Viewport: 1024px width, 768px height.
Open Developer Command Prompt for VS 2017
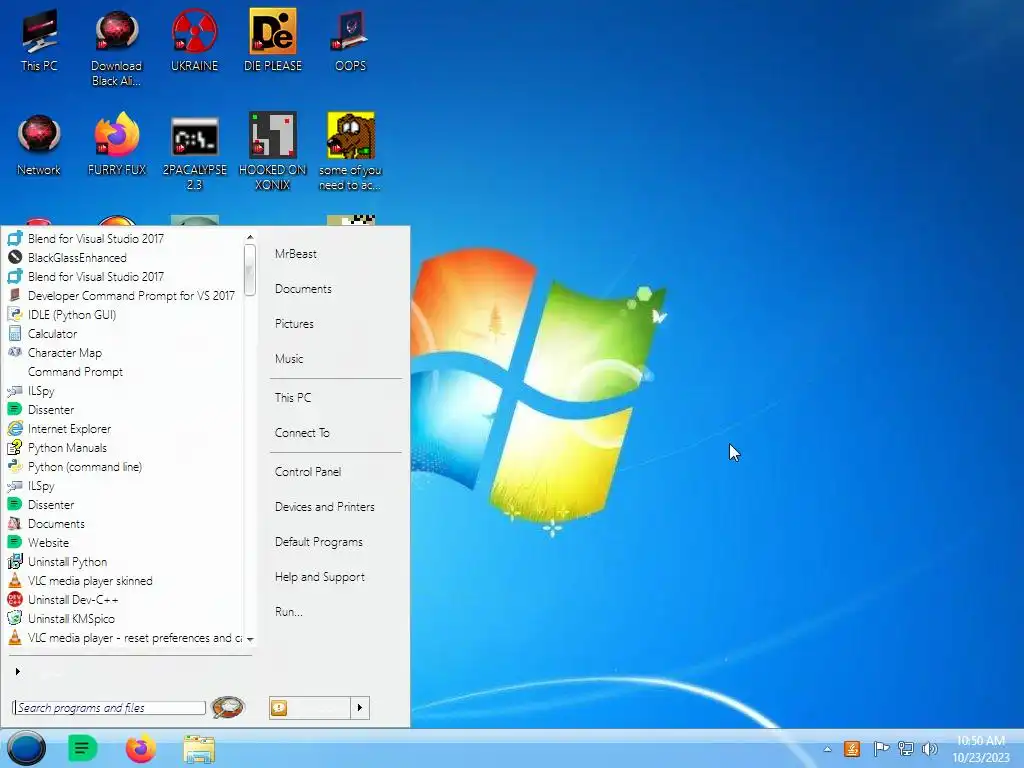pos(131,296)
